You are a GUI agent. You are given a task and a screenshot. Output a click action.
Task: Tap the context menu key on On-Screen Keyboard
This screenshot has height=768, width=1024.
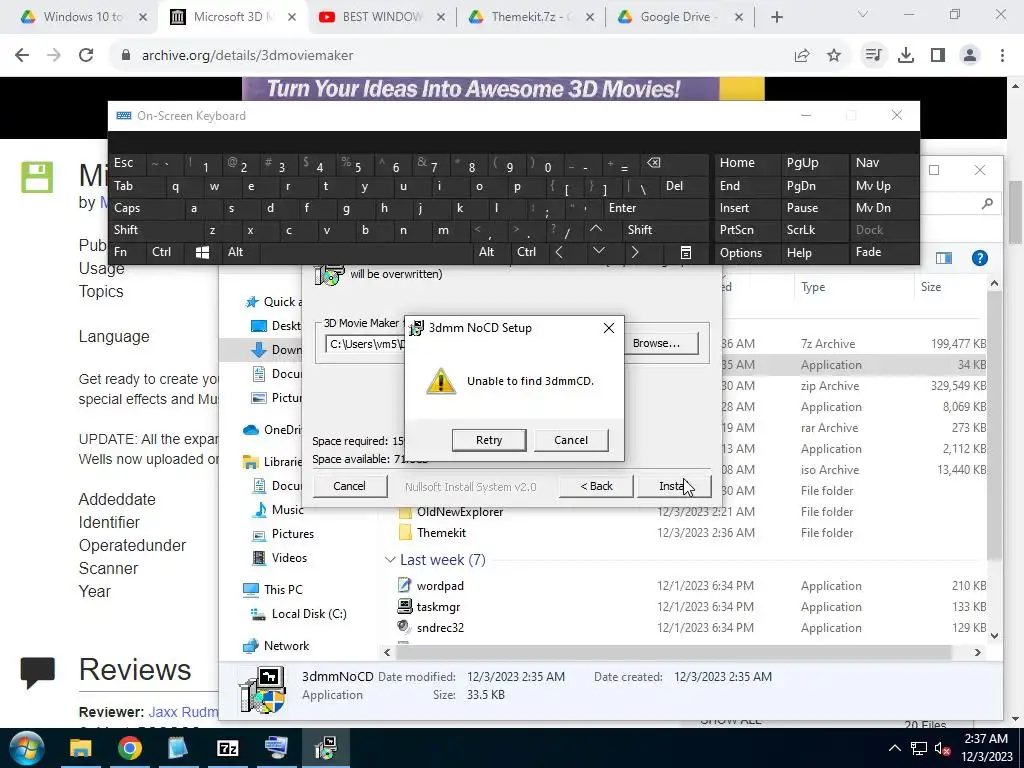(x=686, y=252)
